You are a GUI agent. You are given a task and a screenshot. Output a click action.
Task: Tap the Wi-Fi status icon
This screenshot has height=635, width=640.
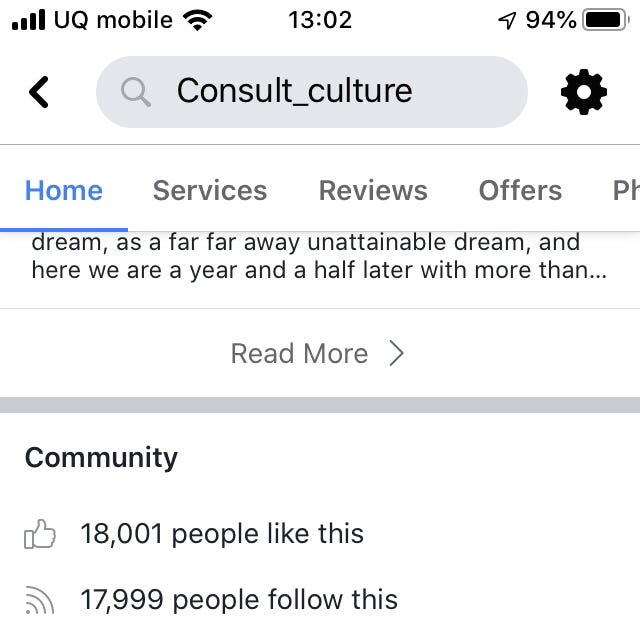[x=198, y=20]
